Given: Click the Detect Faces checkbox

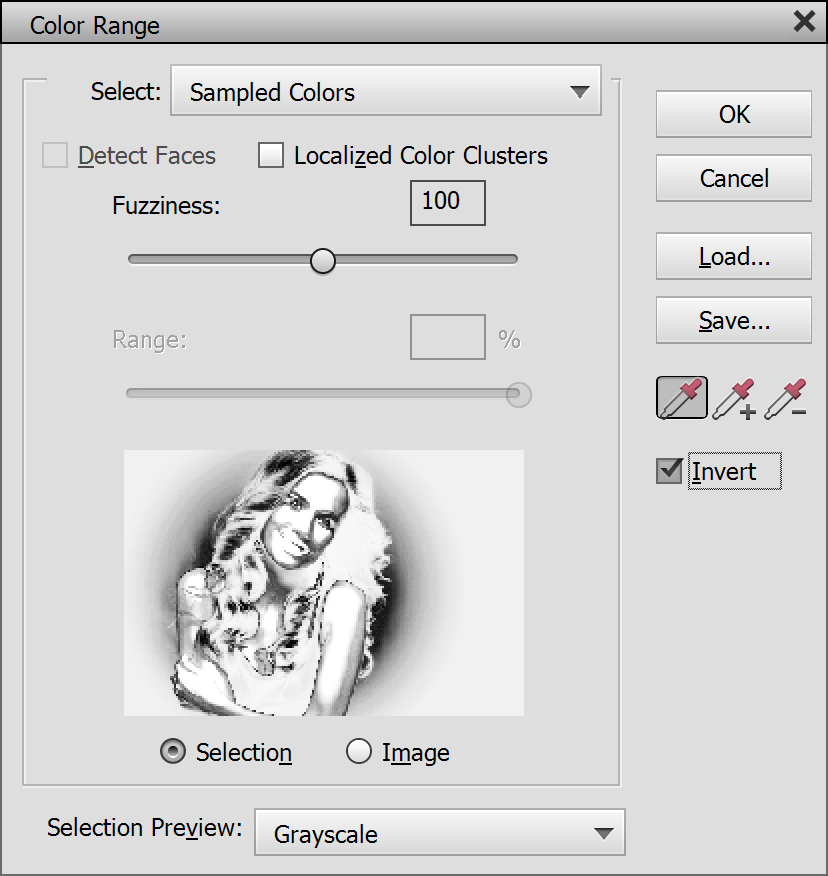Looking at the screenshot, I should [55, 156].
